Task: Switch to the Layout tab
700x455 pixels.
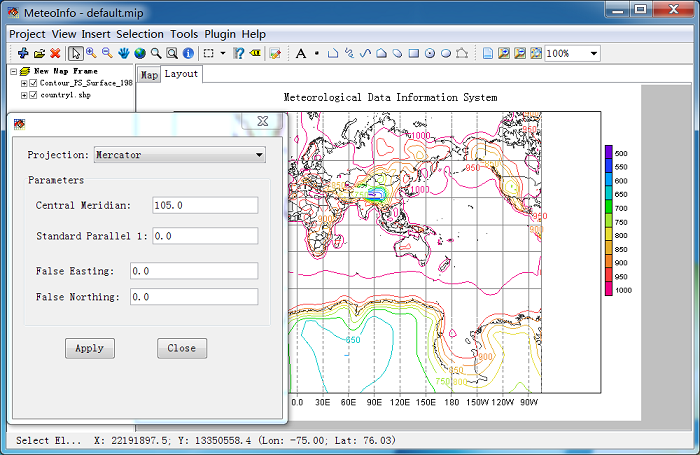Action: 181,74
